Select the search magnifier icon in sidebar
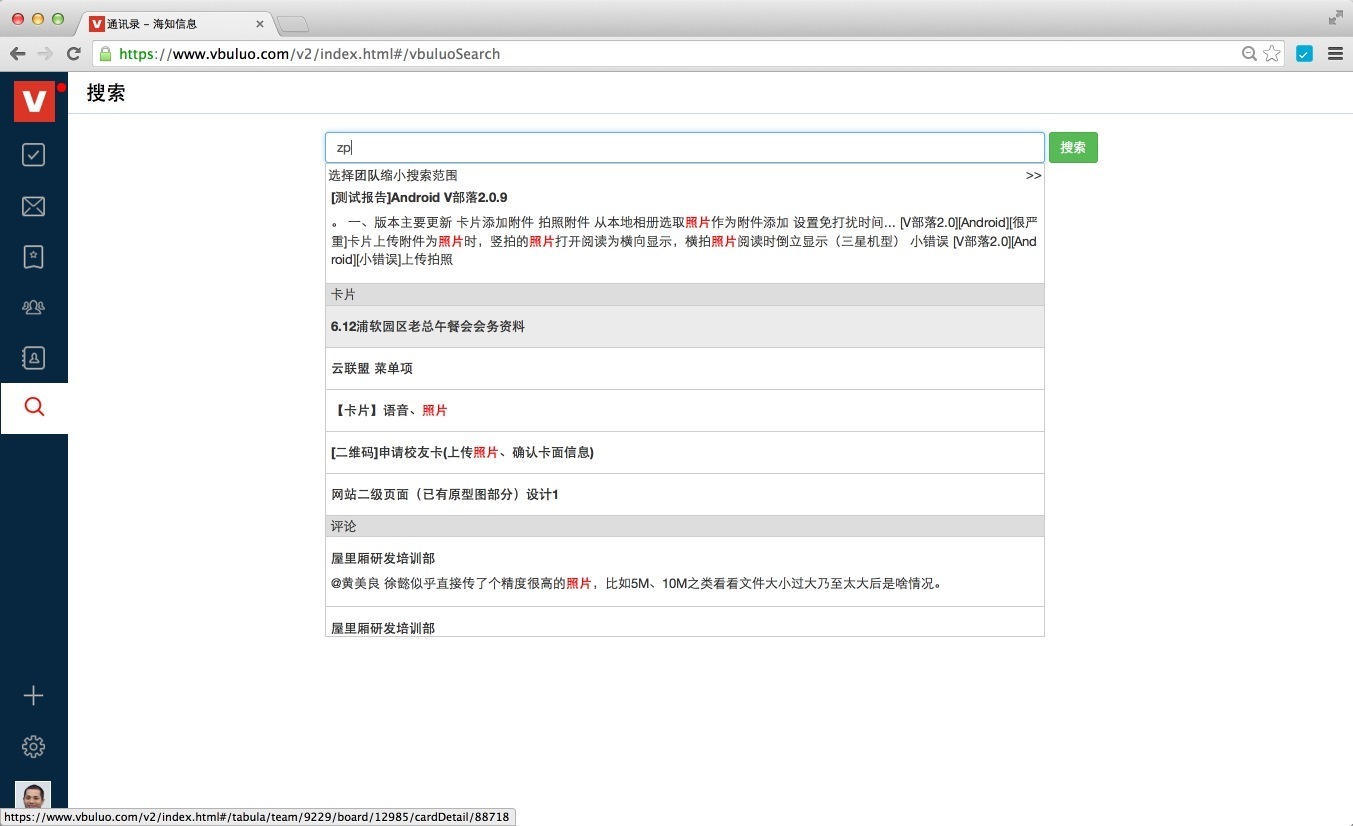Viewport: 1353px width, 826px height. click(x=34, y=407)
